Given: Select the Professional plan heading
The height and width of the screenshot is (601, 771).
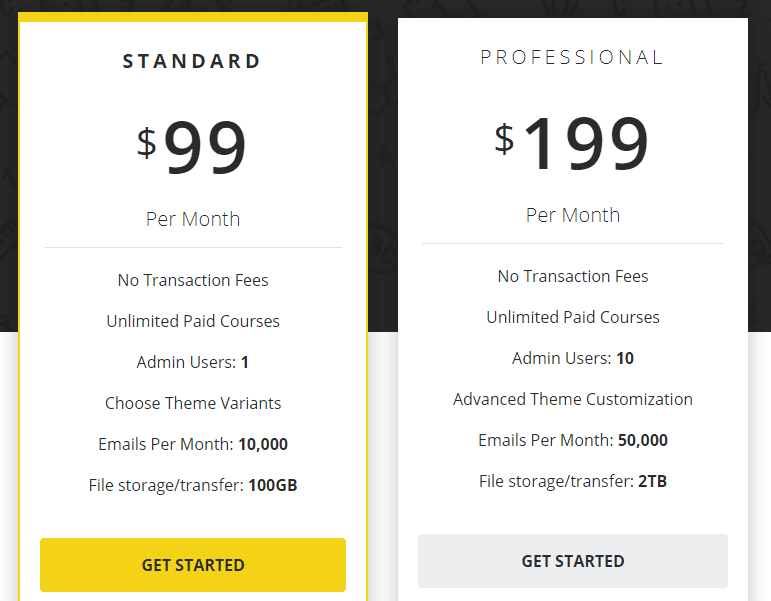Looking at the screenshot, I should 572,57.
